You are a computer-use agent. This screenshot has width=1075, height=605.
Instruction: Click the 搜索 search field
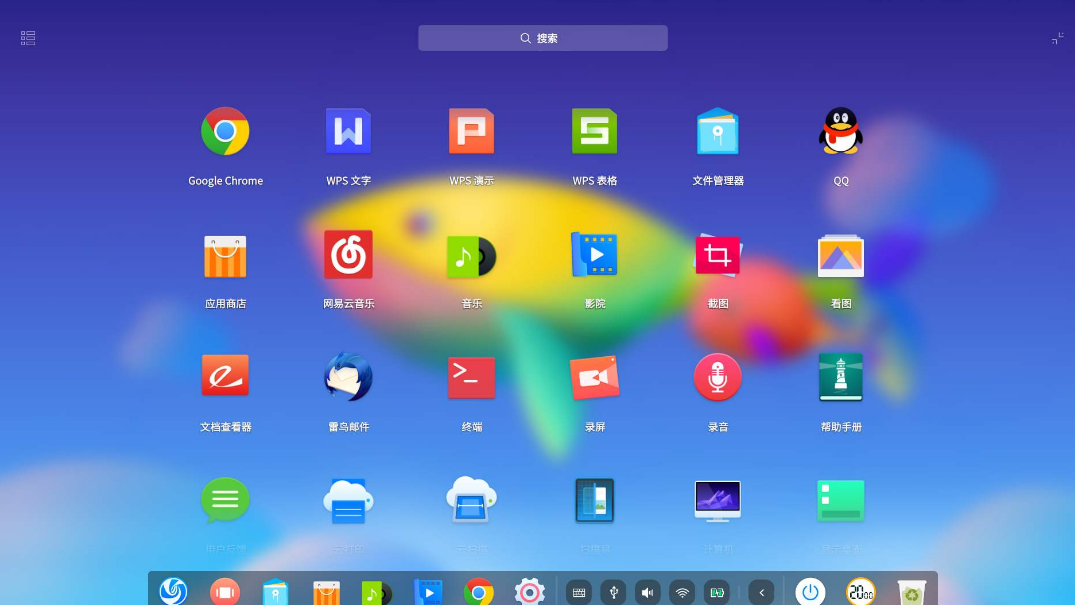(542, 38)
